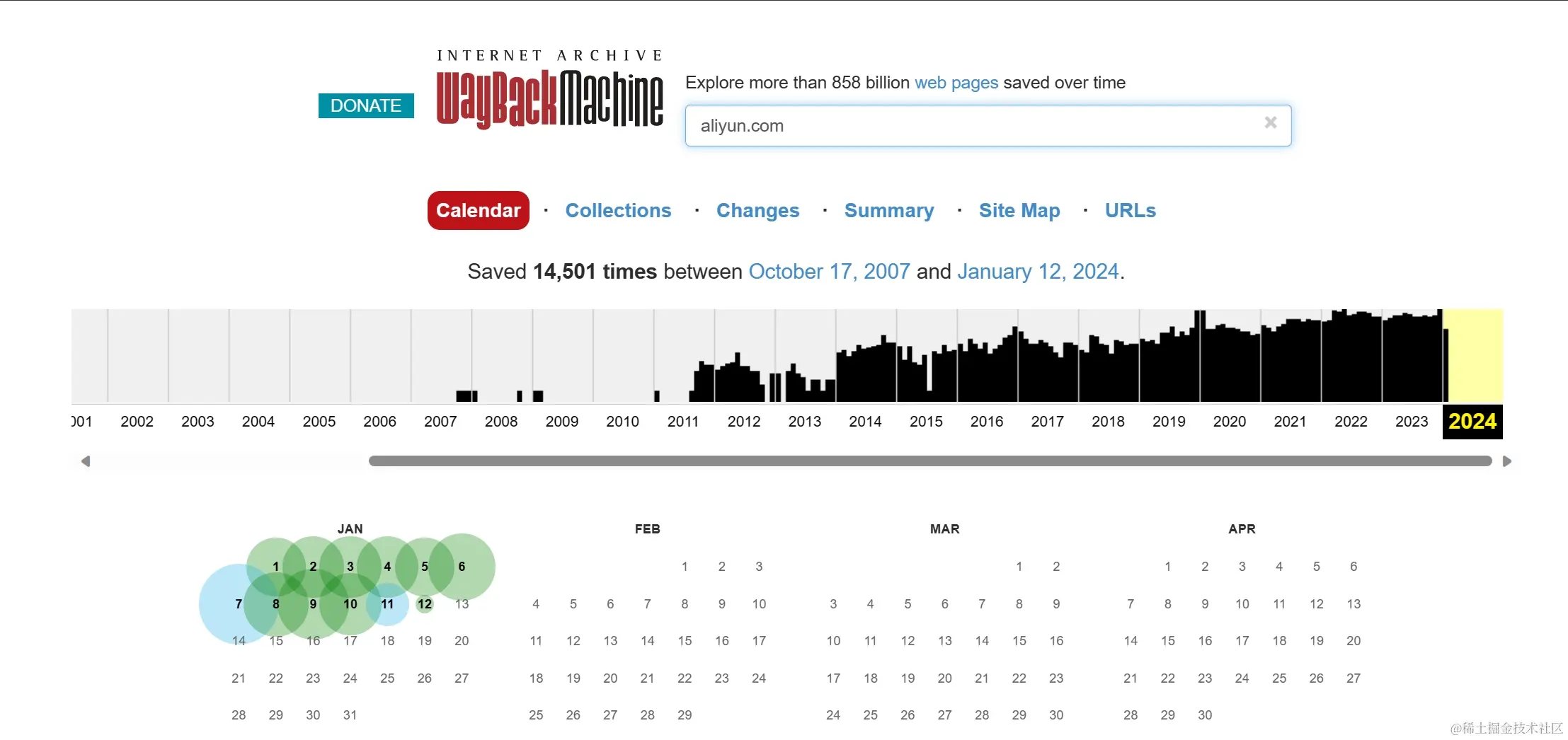
Task: Select year 2024 on the timeline
Action: pyautogui.click(x=1472, y=422)
